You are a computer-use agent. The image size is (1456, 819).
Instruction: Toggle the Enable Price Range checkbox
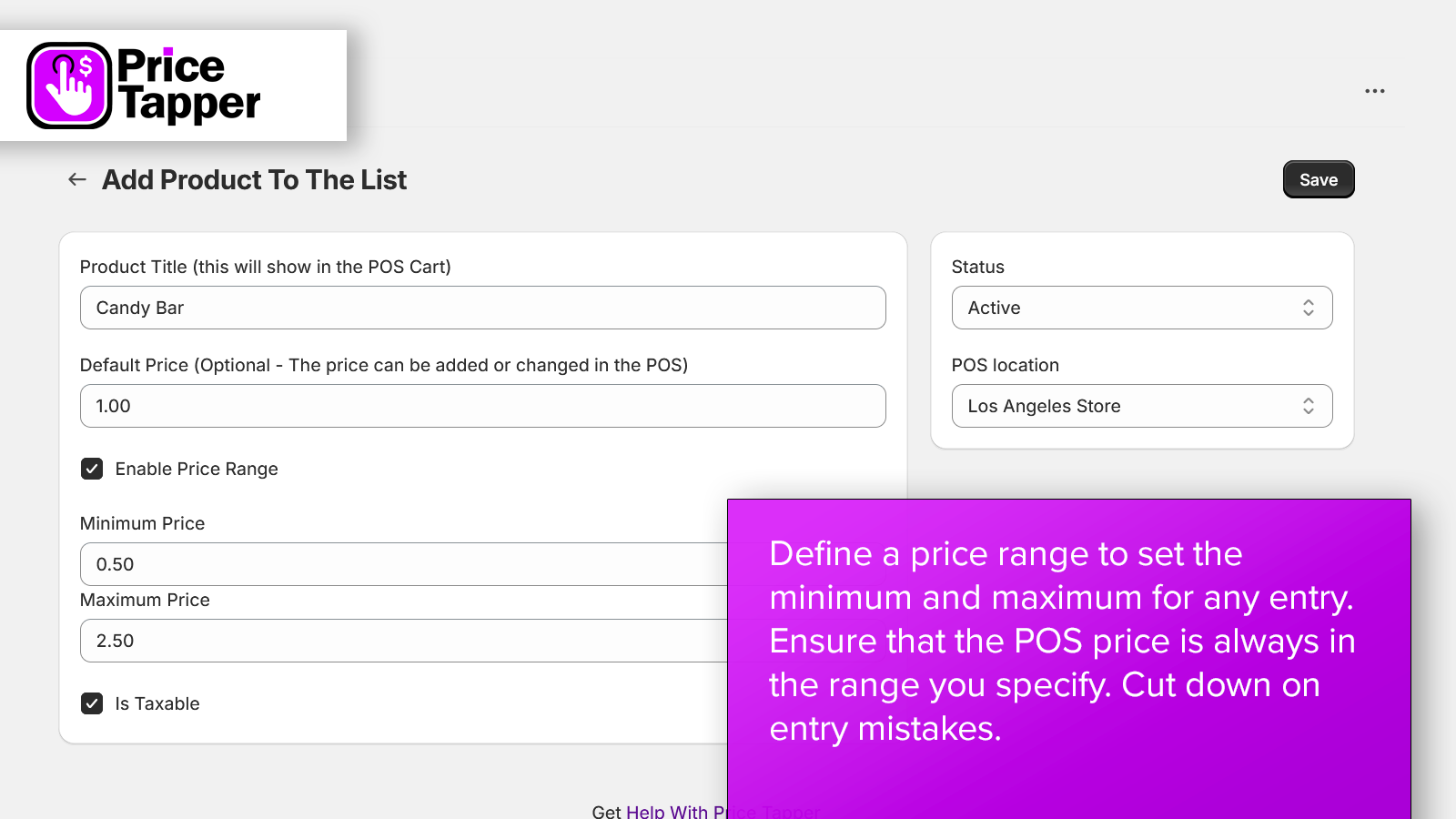92,469
